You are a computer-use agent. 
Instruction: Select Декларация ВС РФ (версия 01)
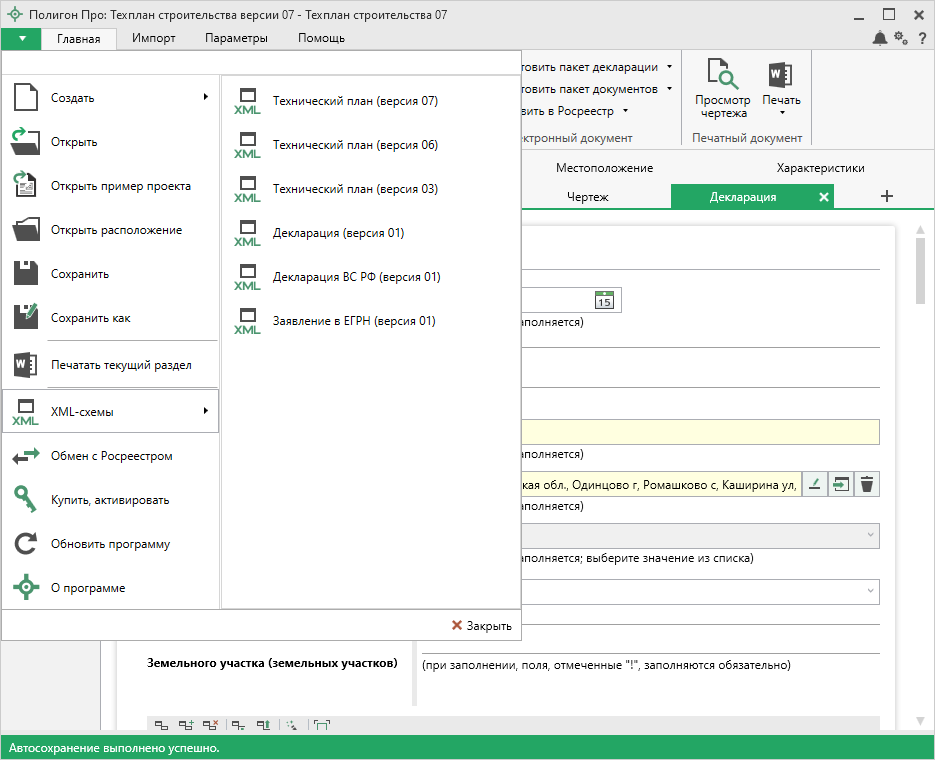pos(356,277)
